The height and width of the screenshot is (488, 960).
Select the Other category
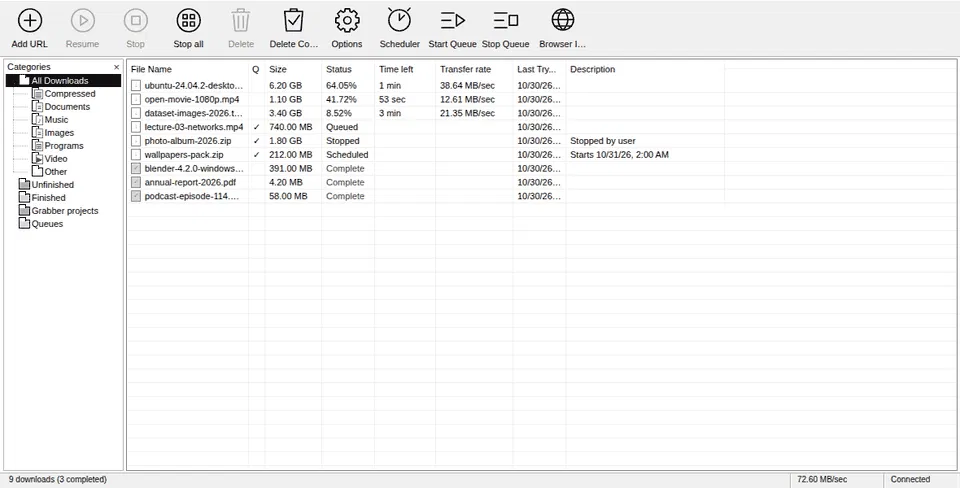(x=50, y=171)
